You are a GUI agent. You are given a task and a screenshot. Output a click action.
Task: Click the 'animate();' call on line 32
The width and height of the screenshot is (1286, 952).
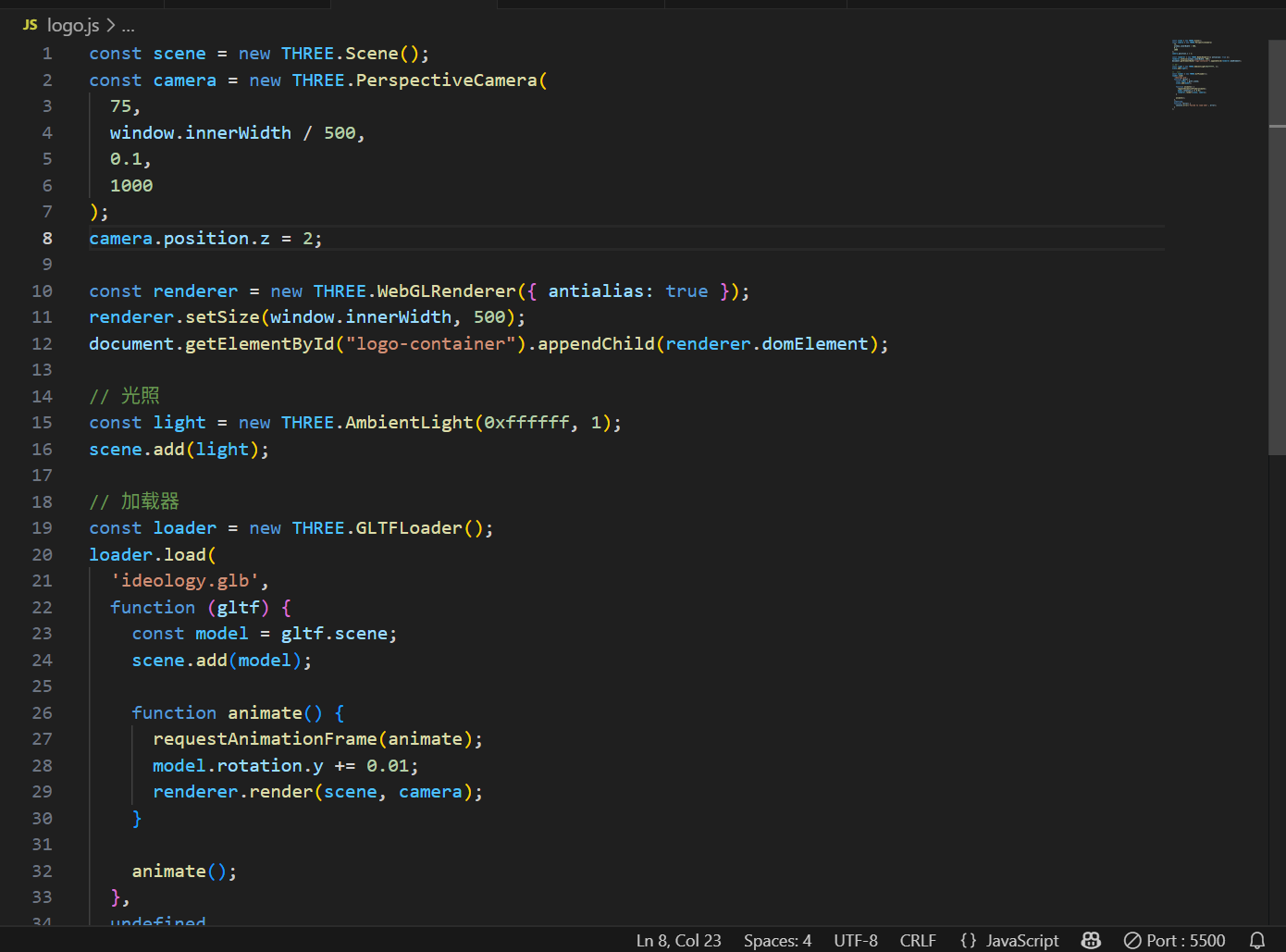tap(184, 872)
